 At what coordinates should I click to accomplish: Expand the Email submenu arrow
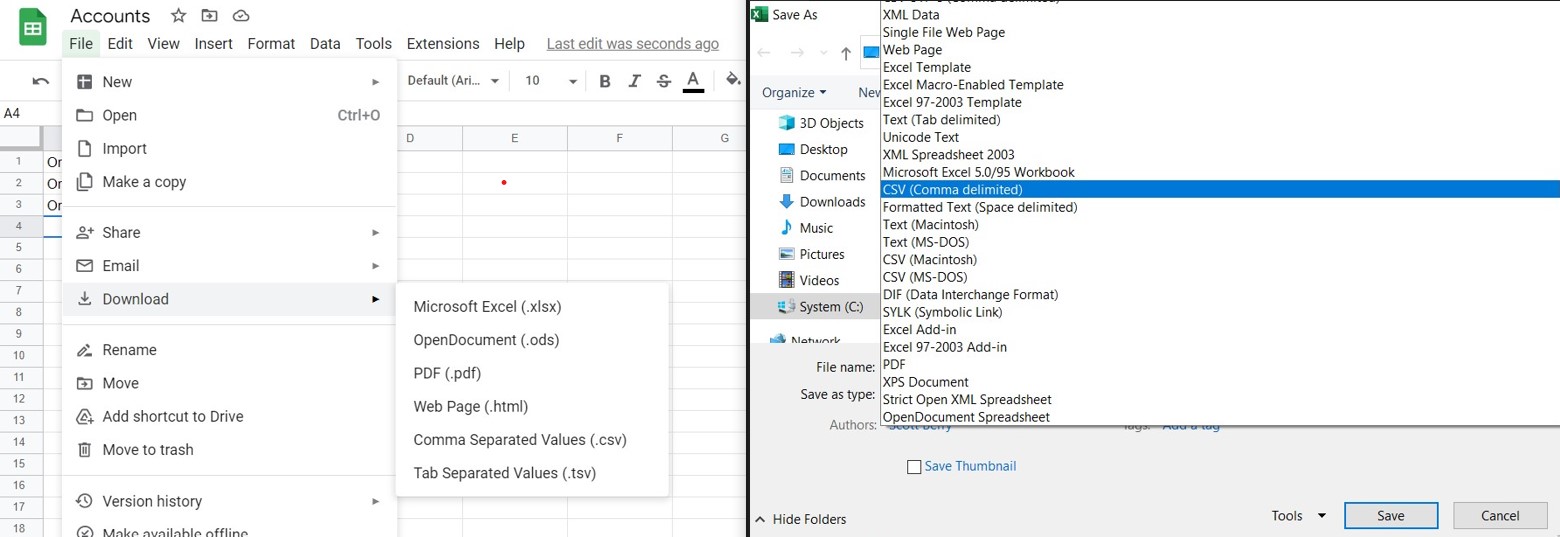coord(376,266)
